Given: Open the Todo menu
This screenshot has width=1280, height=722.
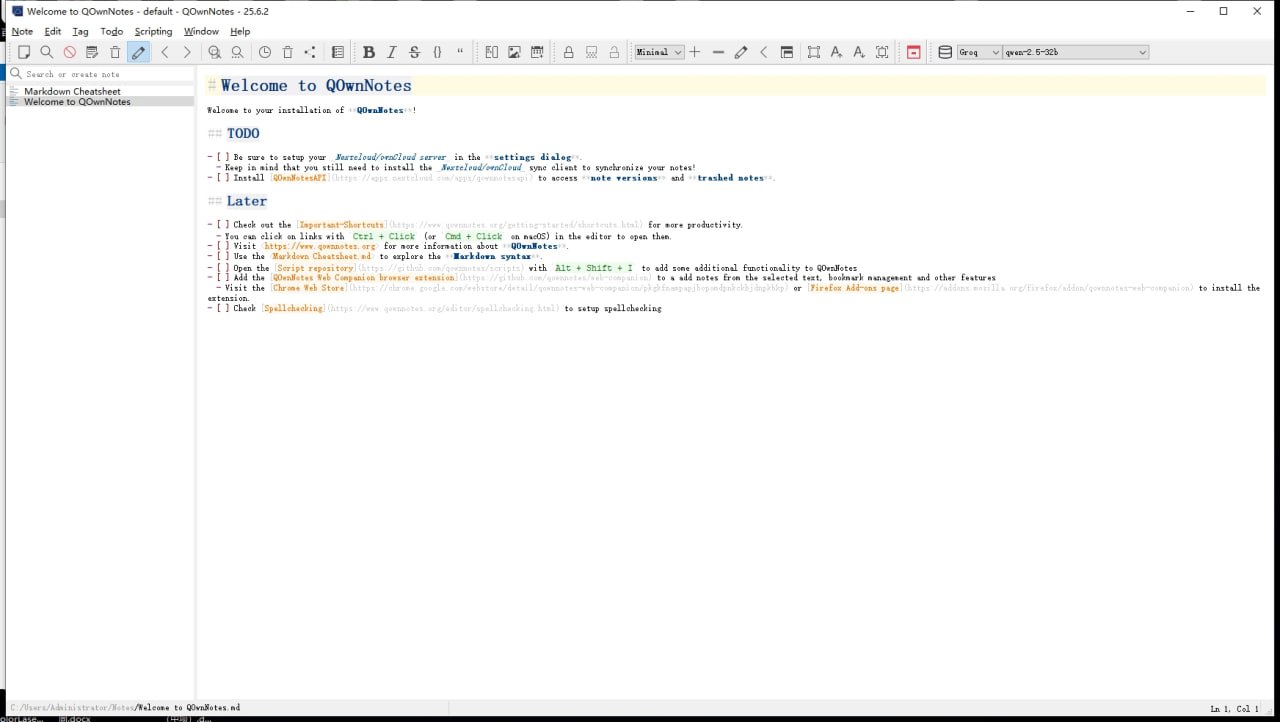Looking at the screenshot, I should [111, 32].
